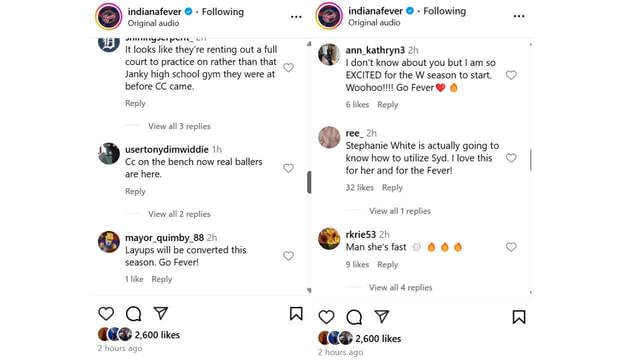Image resolution: width=640 pixels, height=360 pixels.
Task: Open left panel three-dot more options menu
Action: pos(296,17)
